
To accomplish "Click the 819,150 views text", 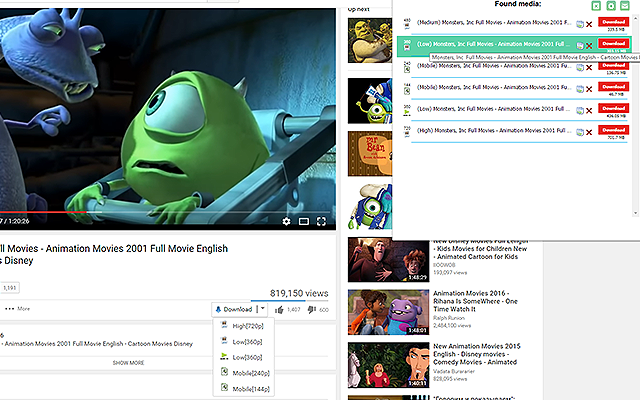I will coord(299,293).
